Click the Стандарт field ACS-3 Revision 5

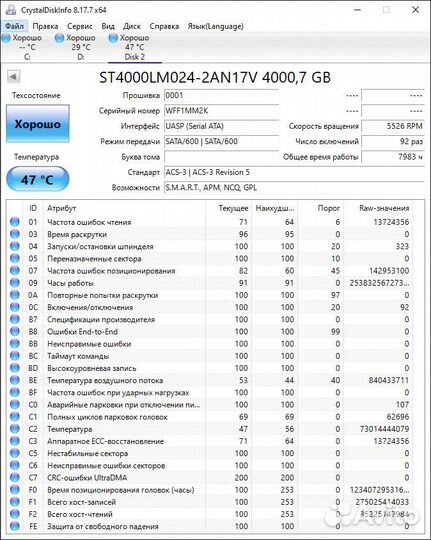pyautogui.click(x=294, y=172)
